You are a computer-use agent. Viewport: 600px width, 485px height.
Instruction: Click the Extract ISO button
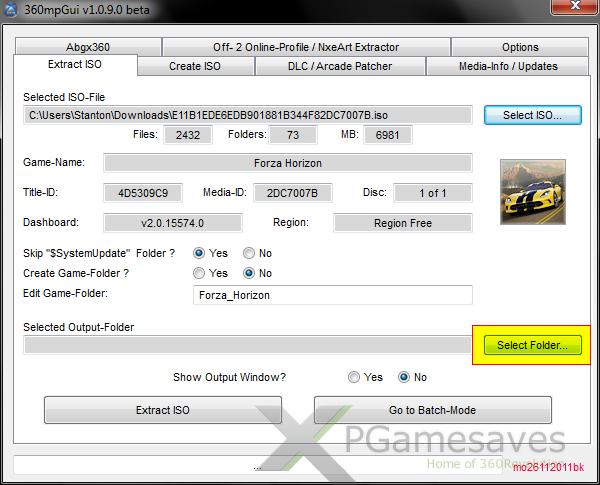pyautogui.click(x=162, y=410)
